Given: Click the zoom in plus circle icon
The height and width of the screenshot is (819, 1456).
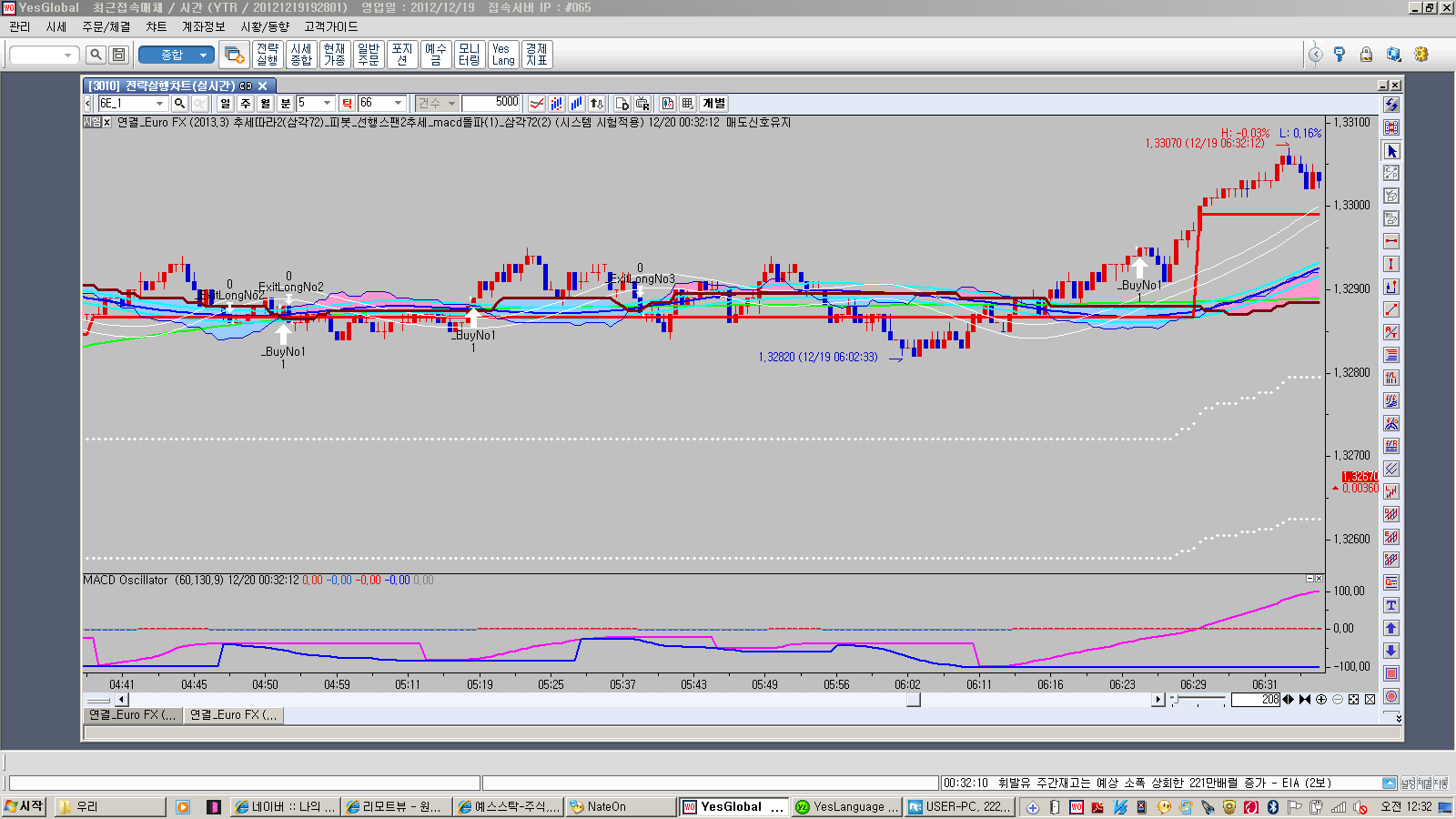Looking at the screenshot, I should 1321,700.
